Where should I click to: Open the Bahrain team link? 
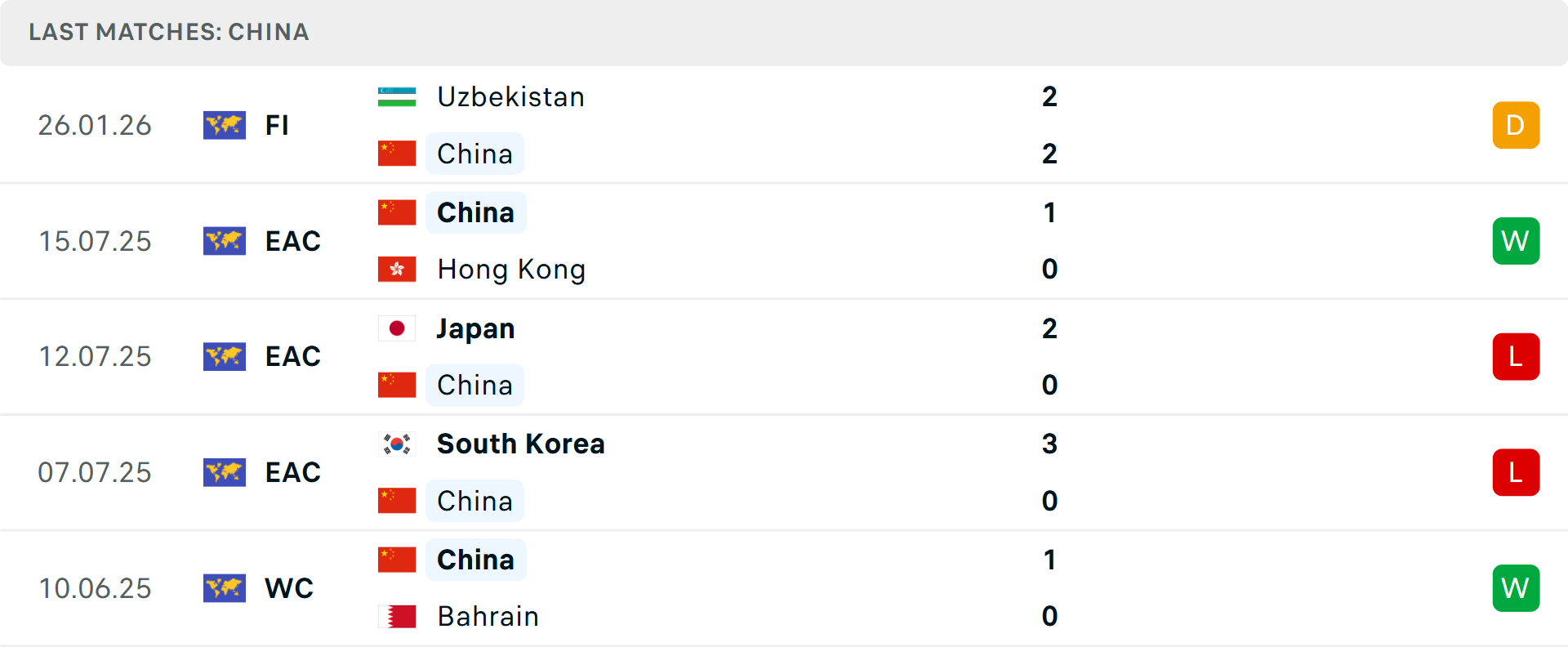[x=488, y=616]
